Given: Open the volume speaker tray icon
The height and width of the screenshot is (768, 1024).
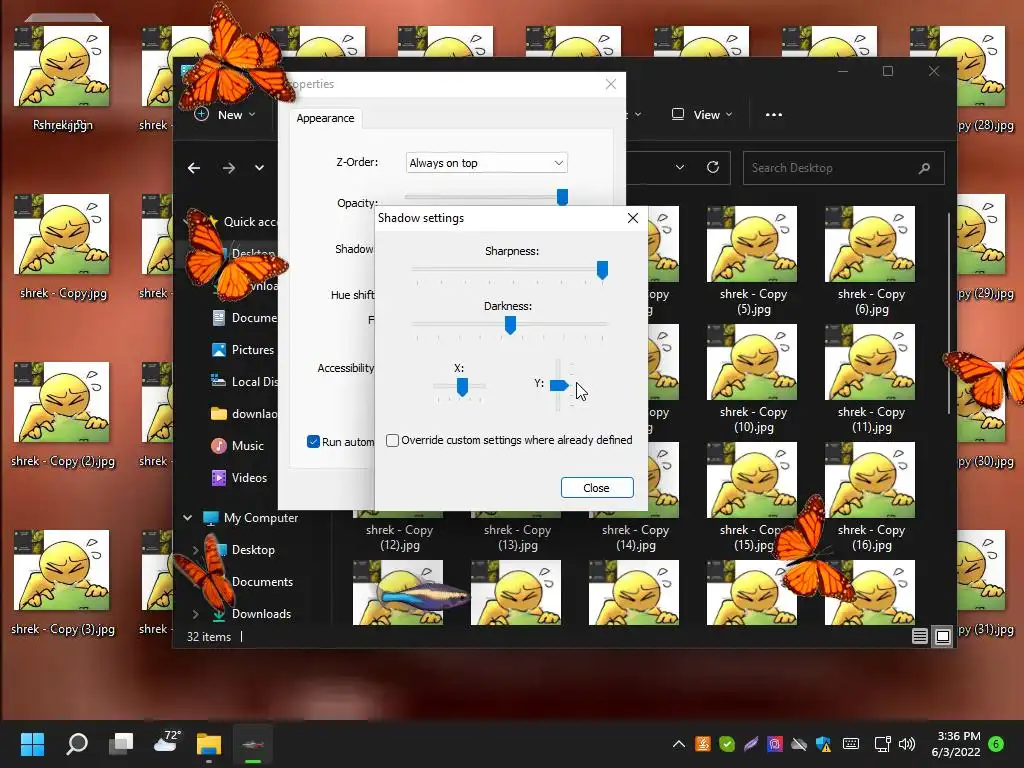Looking at the screenshot, I should 906,744.
